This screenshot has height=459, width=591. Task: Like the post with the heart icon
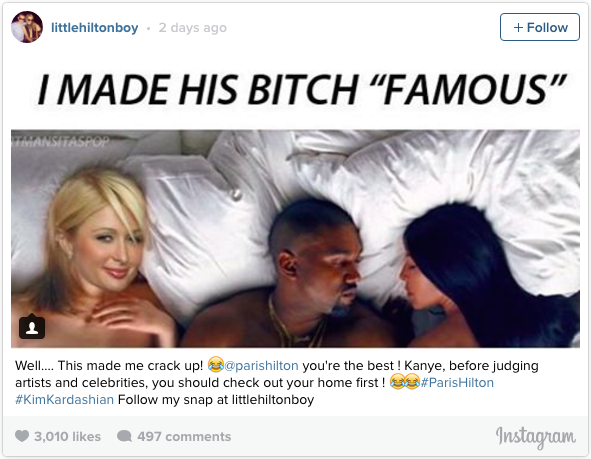click(22, 436)
